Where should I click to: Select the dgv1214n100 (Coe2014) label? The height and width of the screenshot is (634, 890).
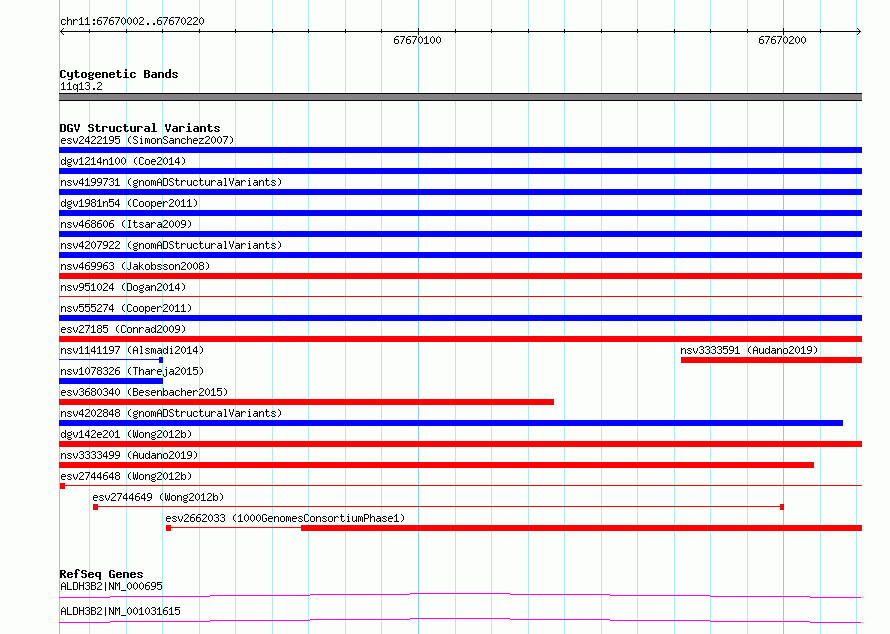coord(123,161)
